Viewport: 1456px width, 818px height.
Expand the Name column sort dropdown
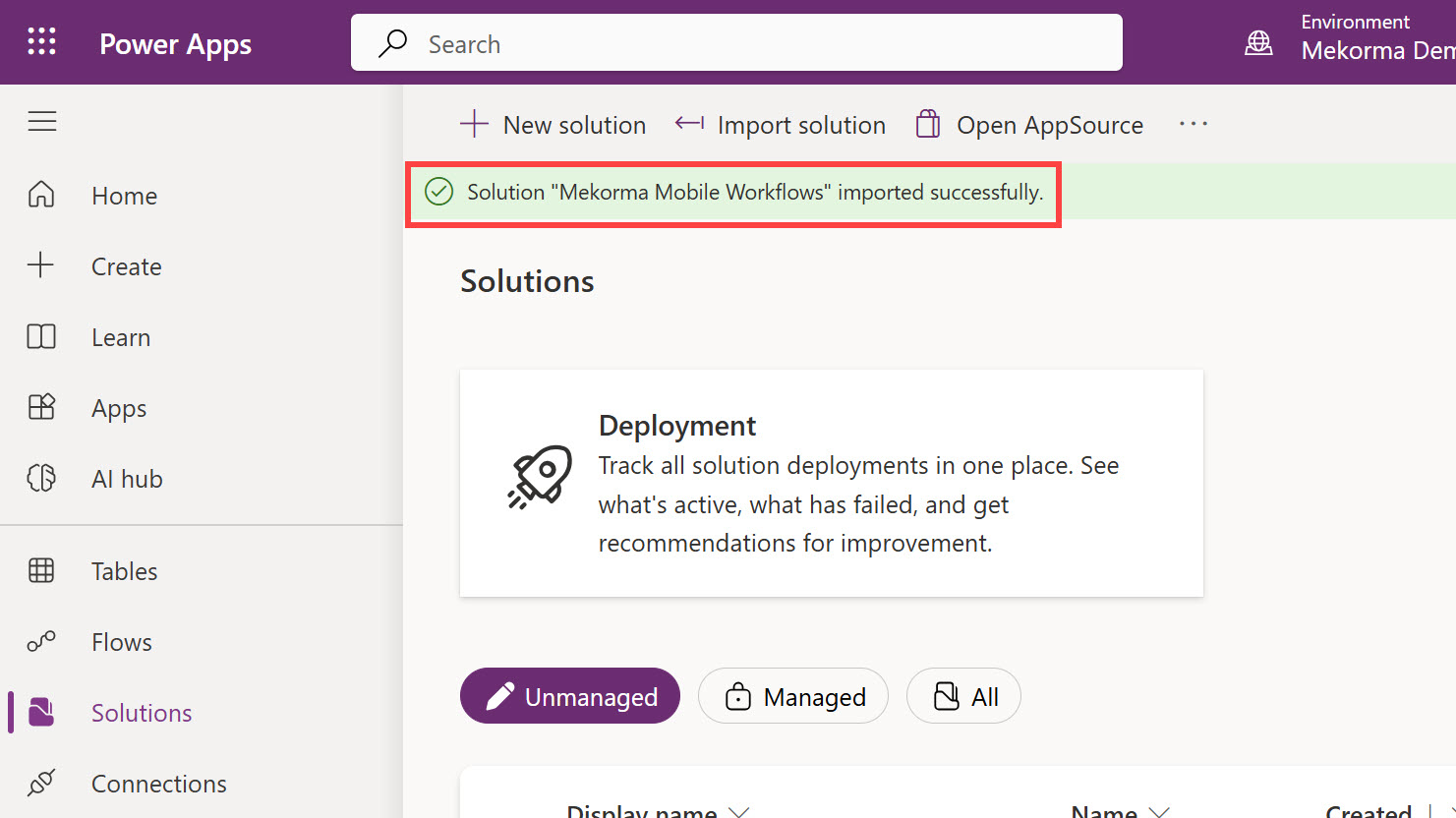click(x=1159, y=811)
